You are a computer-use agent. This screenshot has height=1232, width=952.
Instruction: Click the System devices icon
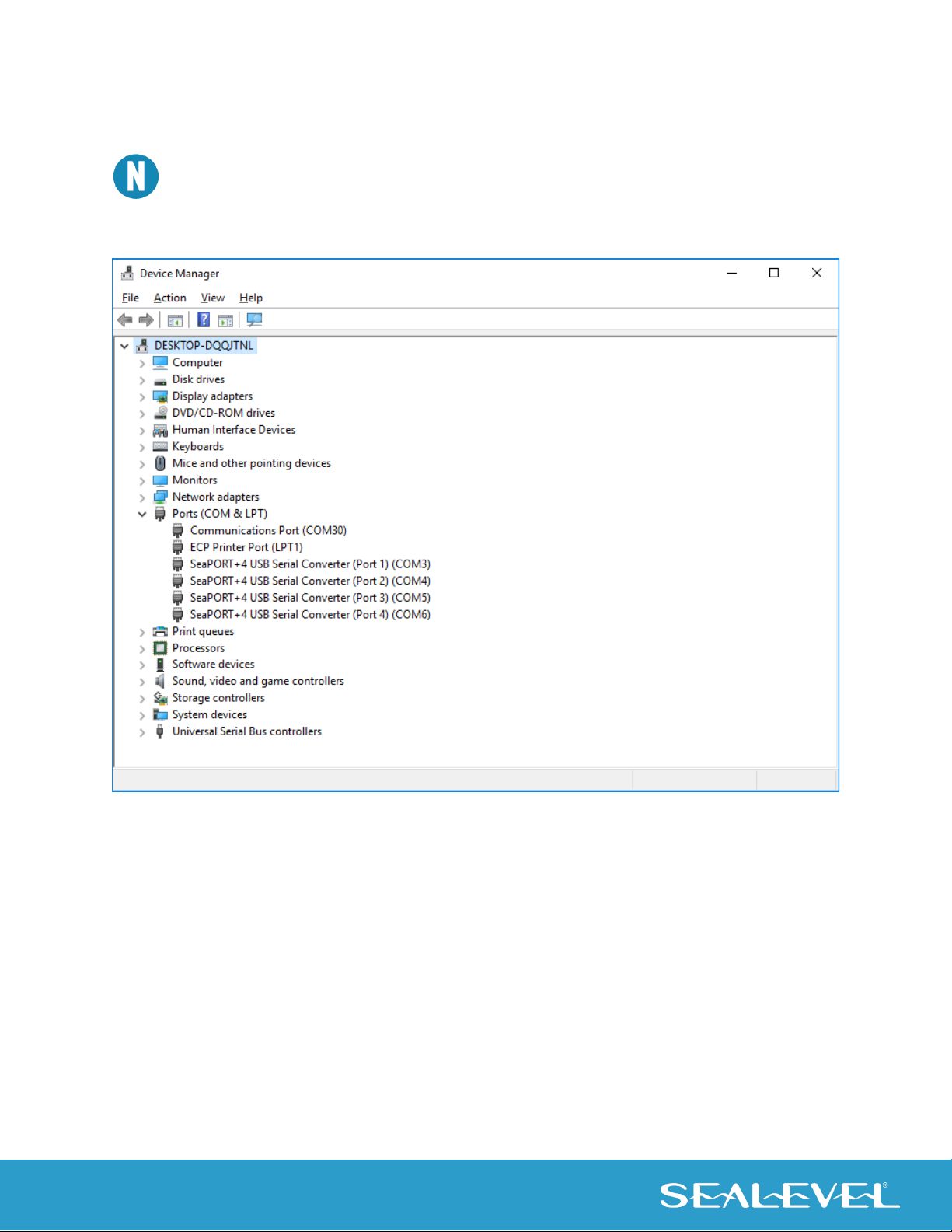(x=160, y=714)
